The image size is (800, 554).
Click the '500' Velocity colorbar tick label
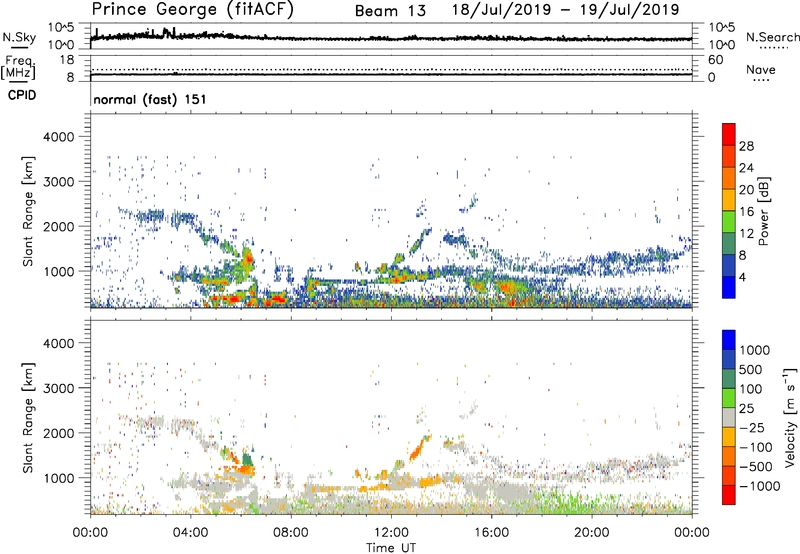pos(750,369)
